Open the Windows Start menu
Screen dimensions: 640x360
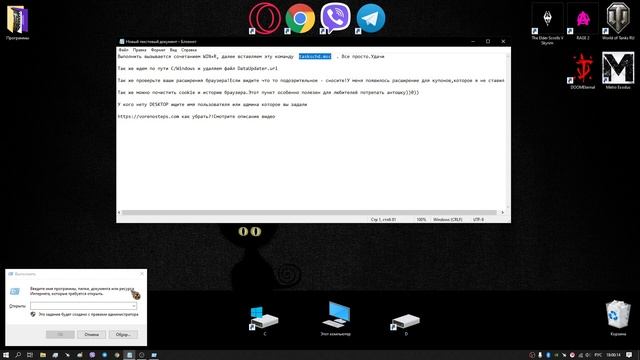tap(6, 355)
